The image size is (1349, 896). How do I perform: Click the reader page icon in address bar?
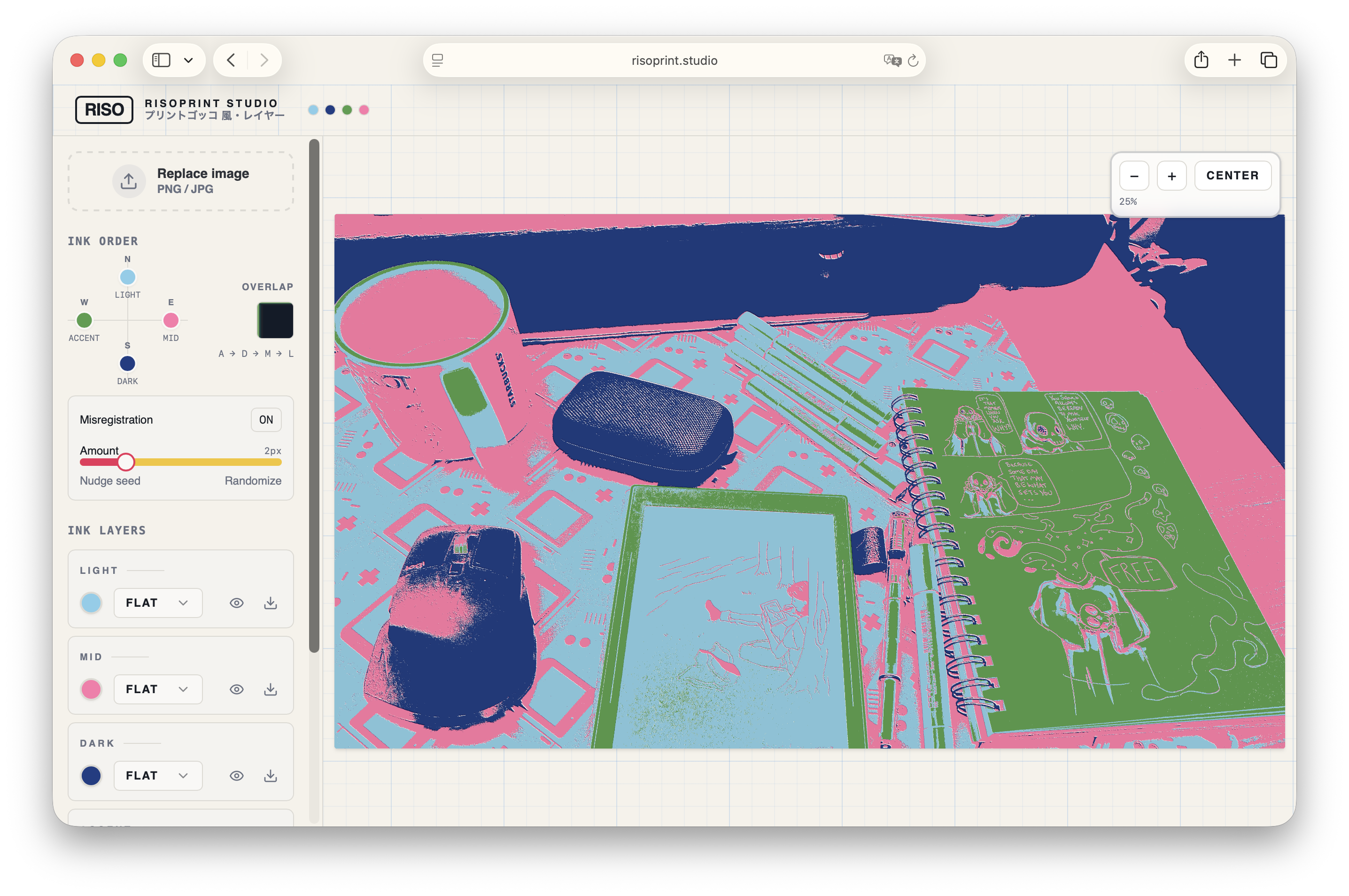click(x=437, y=60)
